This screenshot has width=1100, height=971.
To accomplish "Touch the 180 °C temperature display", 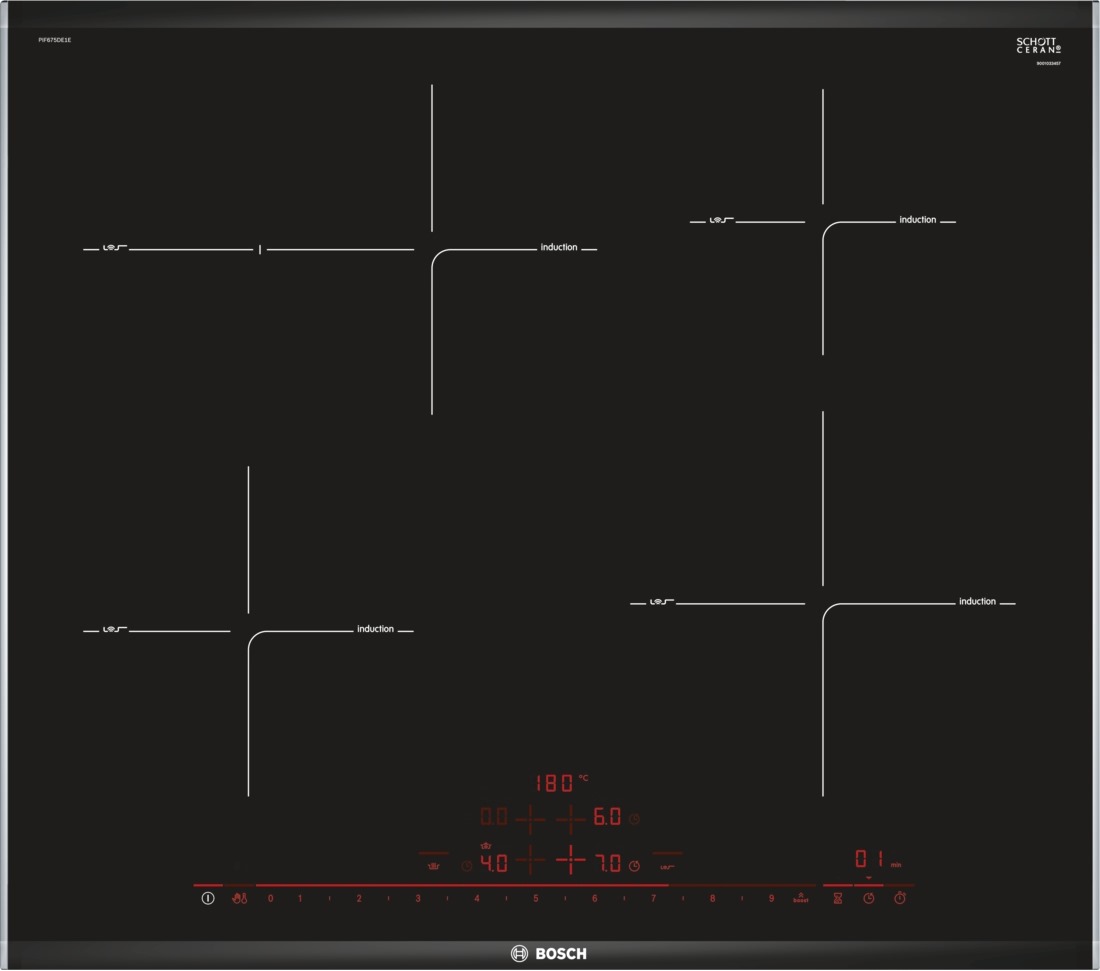I will tap(559, 783).
